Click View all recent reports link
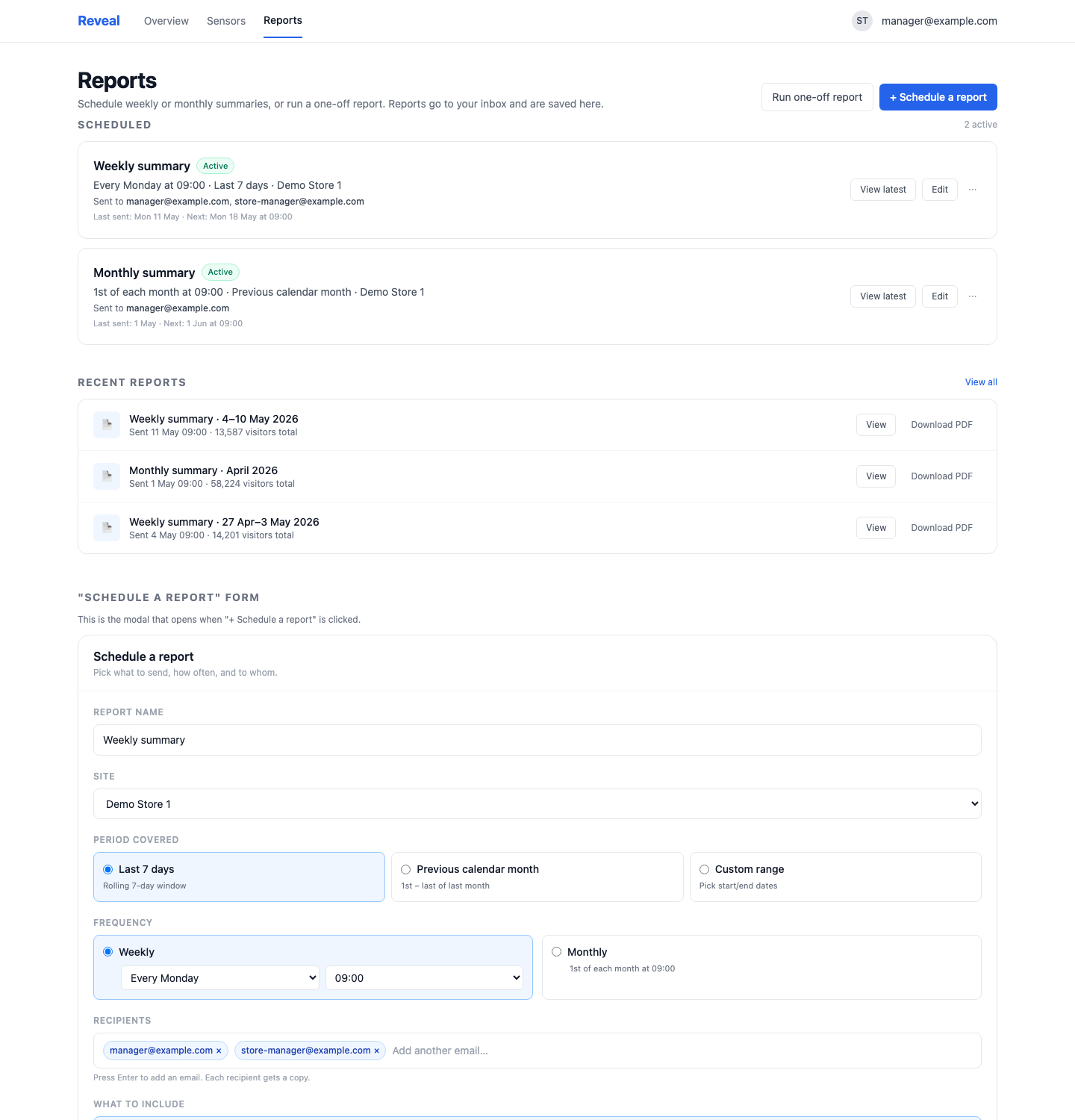This screenshot has height=1120, width=1075. click(981, 382)
